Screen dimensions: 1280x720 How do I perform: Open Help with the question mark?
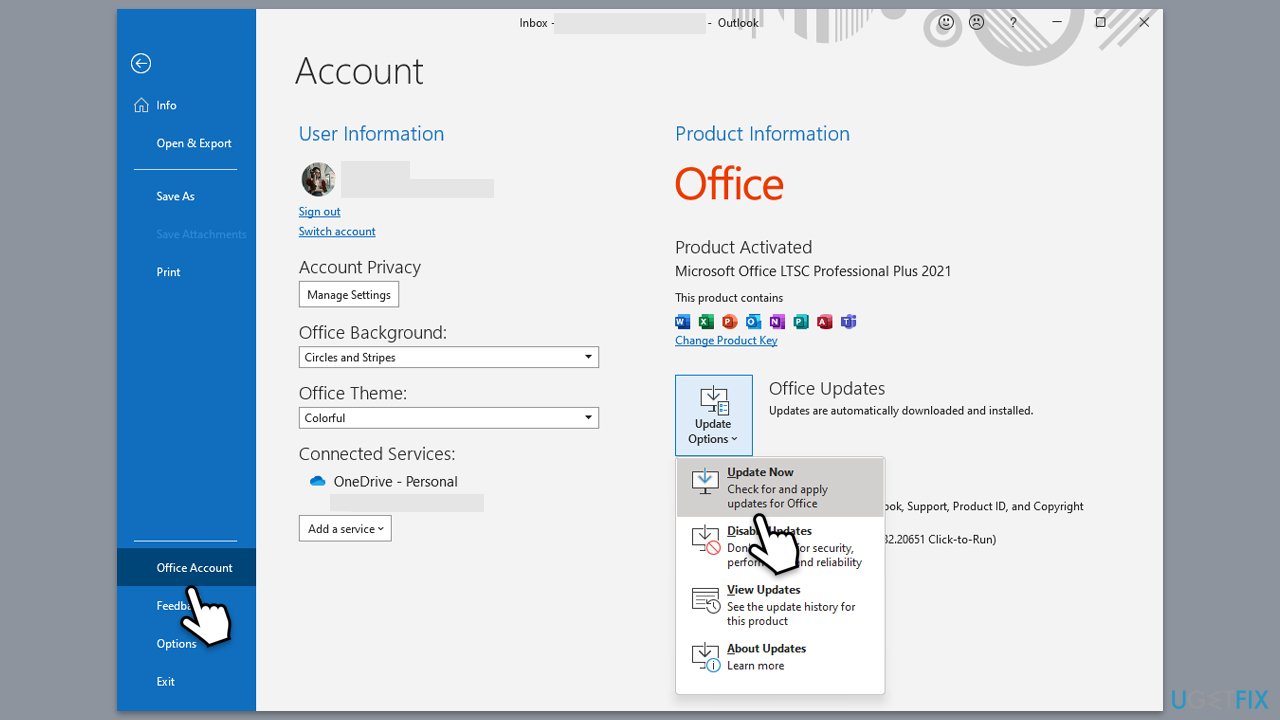click(1013, 22)
